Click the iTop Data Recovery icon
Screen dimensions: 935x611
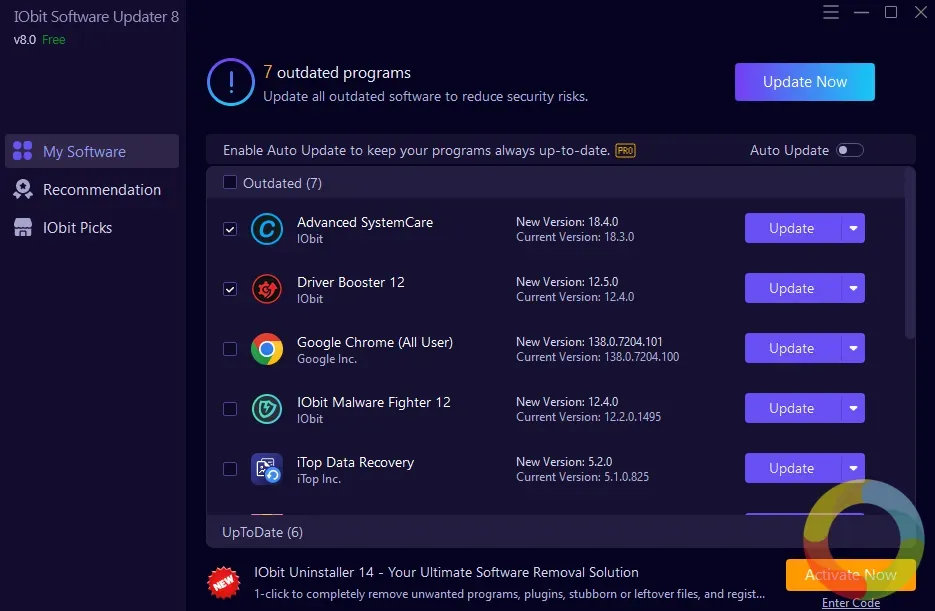pos(267,469)
